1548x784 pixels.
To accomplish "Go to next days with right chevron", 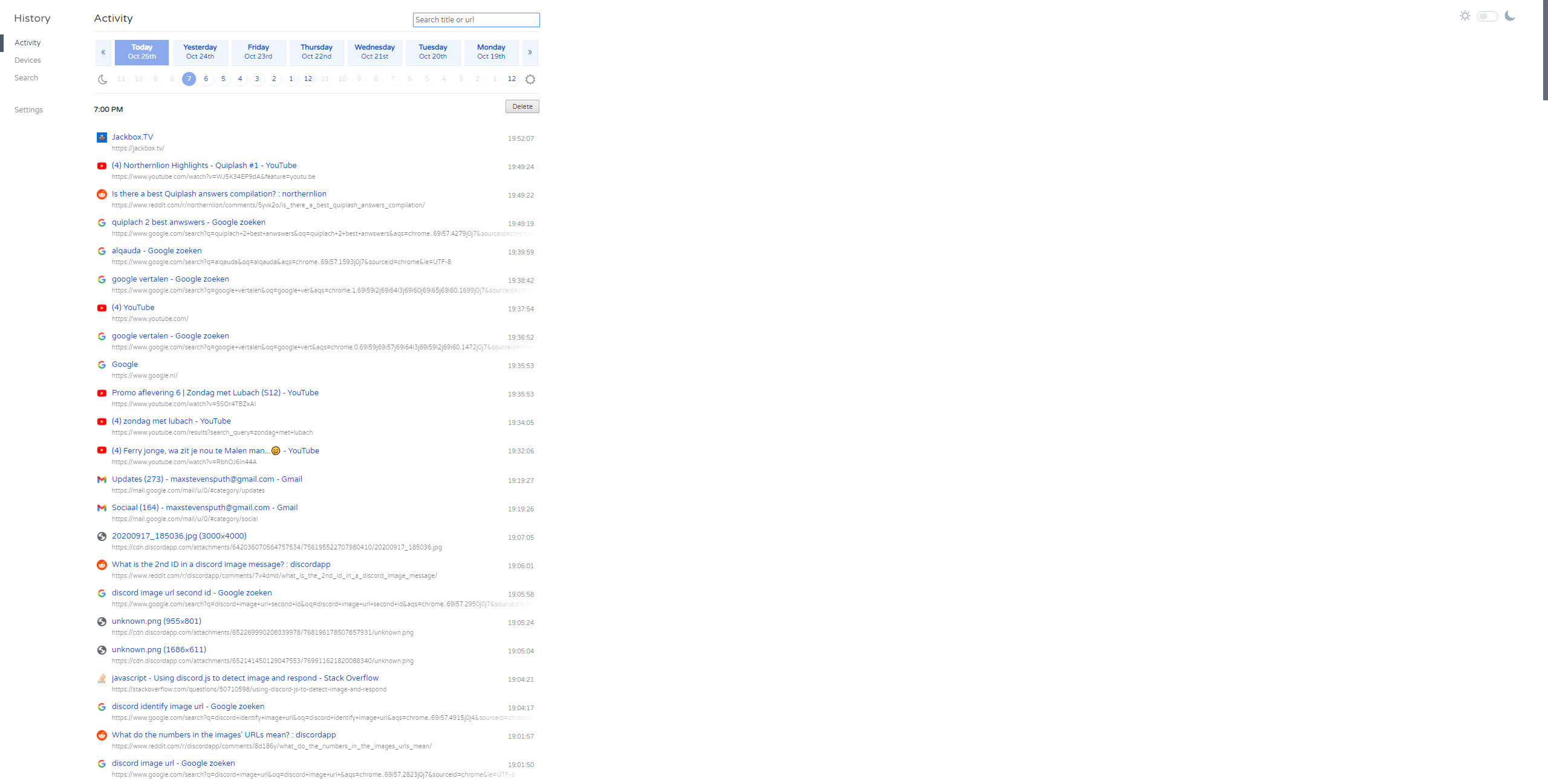I will coord(530,52).
